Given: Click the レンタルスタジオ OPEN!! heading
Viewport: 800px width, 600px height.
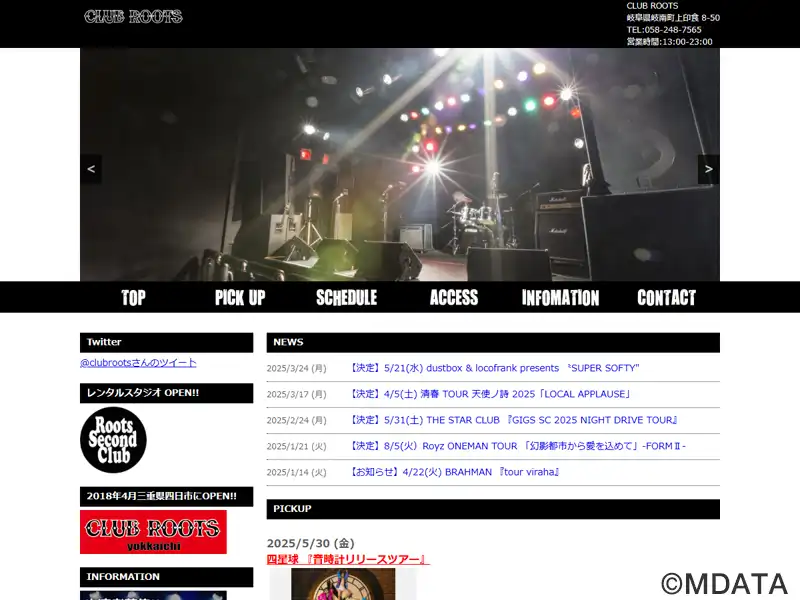Looking at the screenshot, I should [x=166, y=393].
